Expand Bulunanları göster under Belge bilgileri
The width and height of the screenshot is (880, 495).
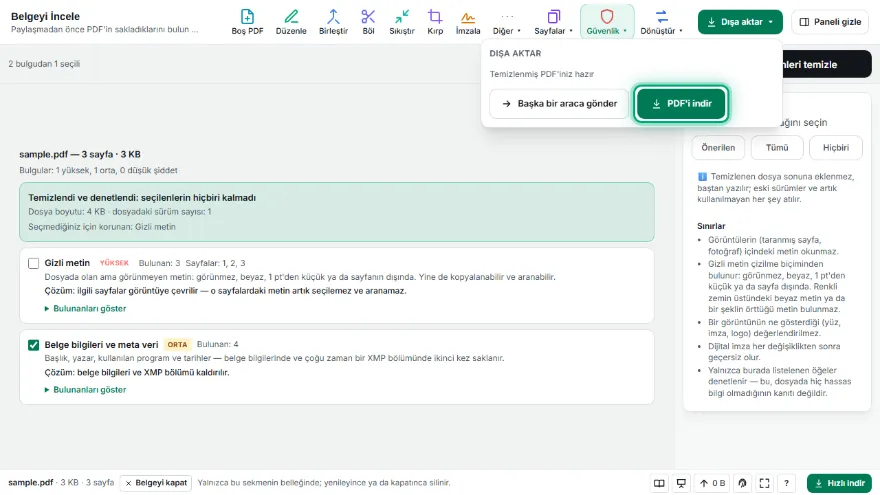[85, 389]
